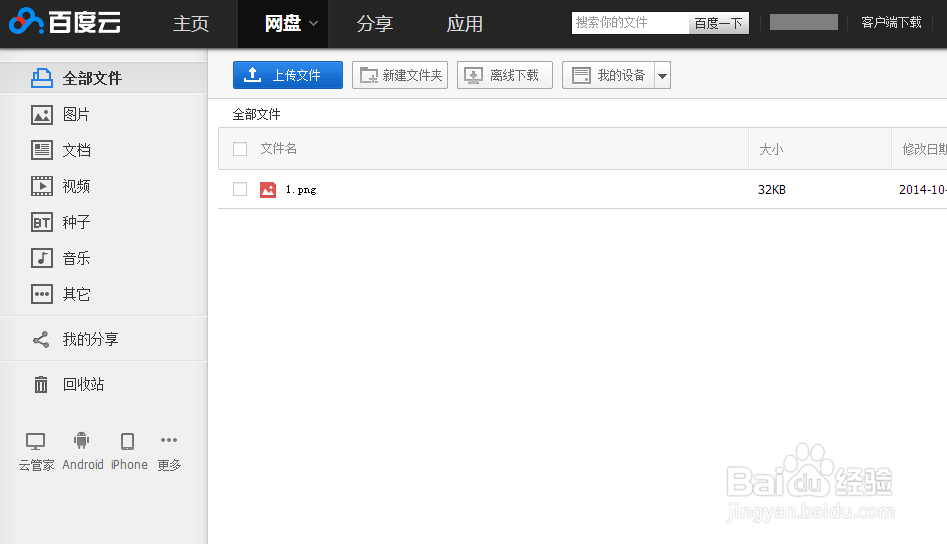Image resolution: width=947 pixels, height=544 pixels.
Task: Select the 视频 video icon
Action: [42, 186]
